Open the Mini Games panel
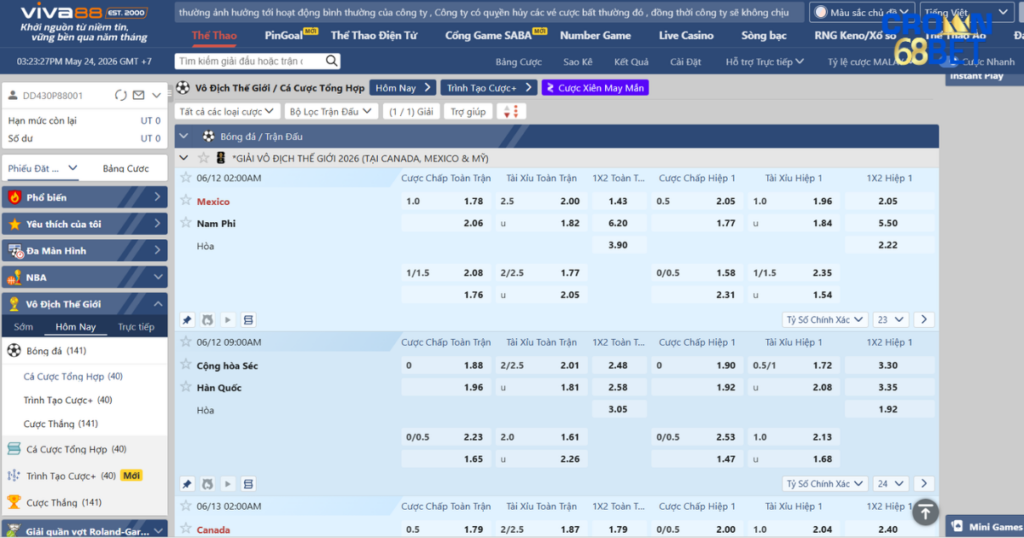 985,526
